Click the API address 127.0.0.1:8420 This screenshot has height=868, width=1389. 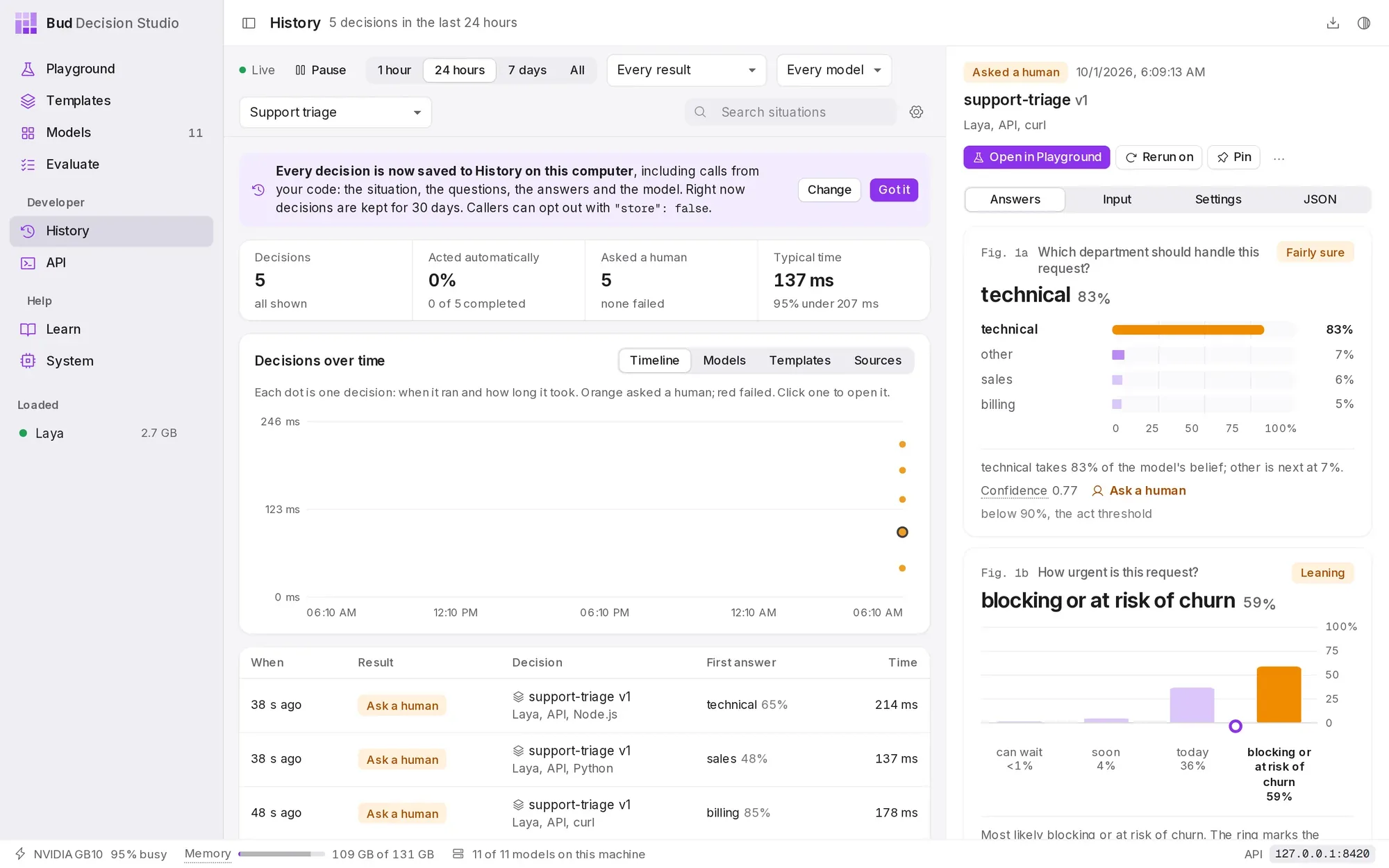pos(1322,854)
